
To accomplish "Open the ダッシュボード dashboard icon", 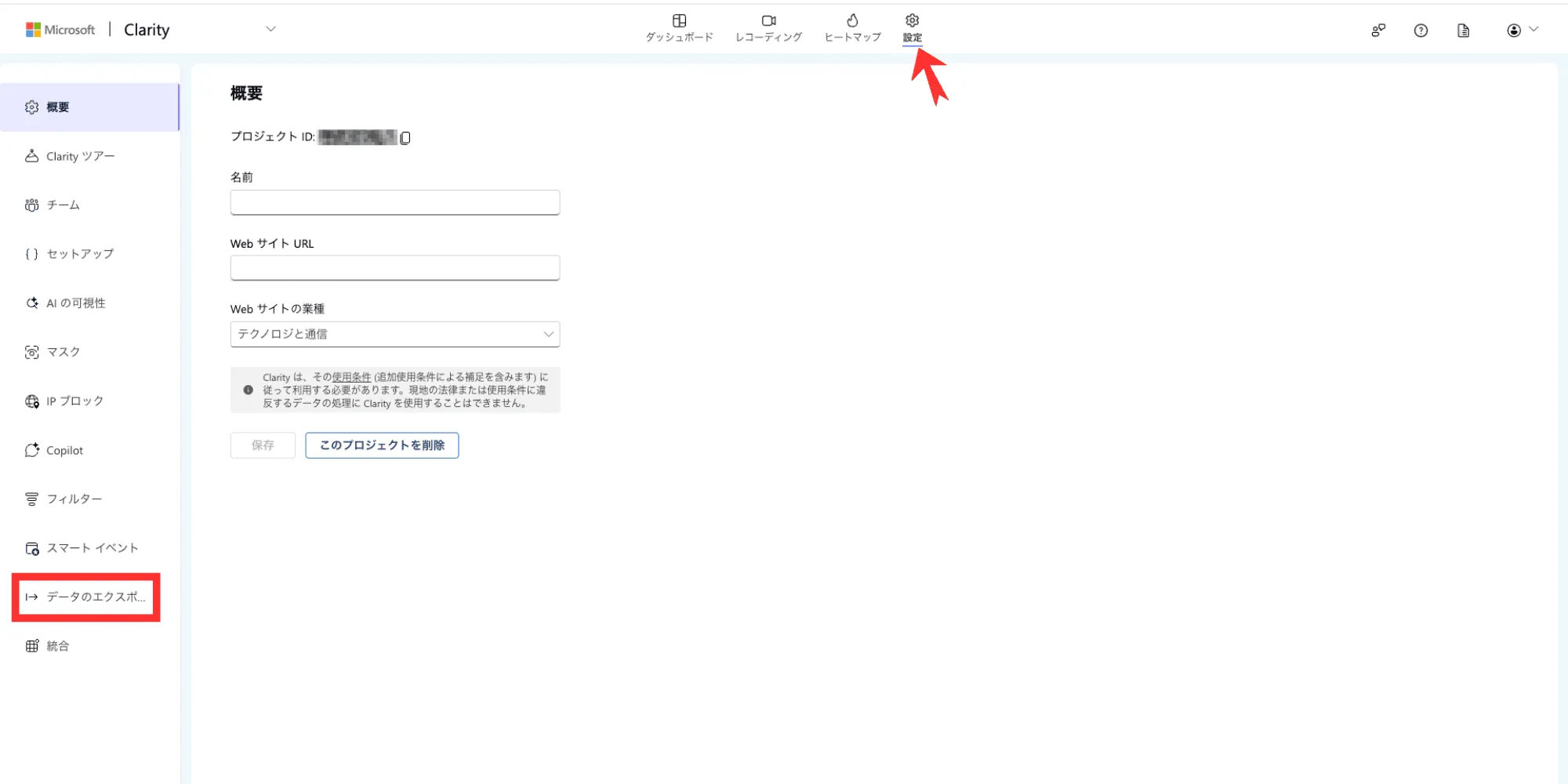I will [x=679, y=20].
